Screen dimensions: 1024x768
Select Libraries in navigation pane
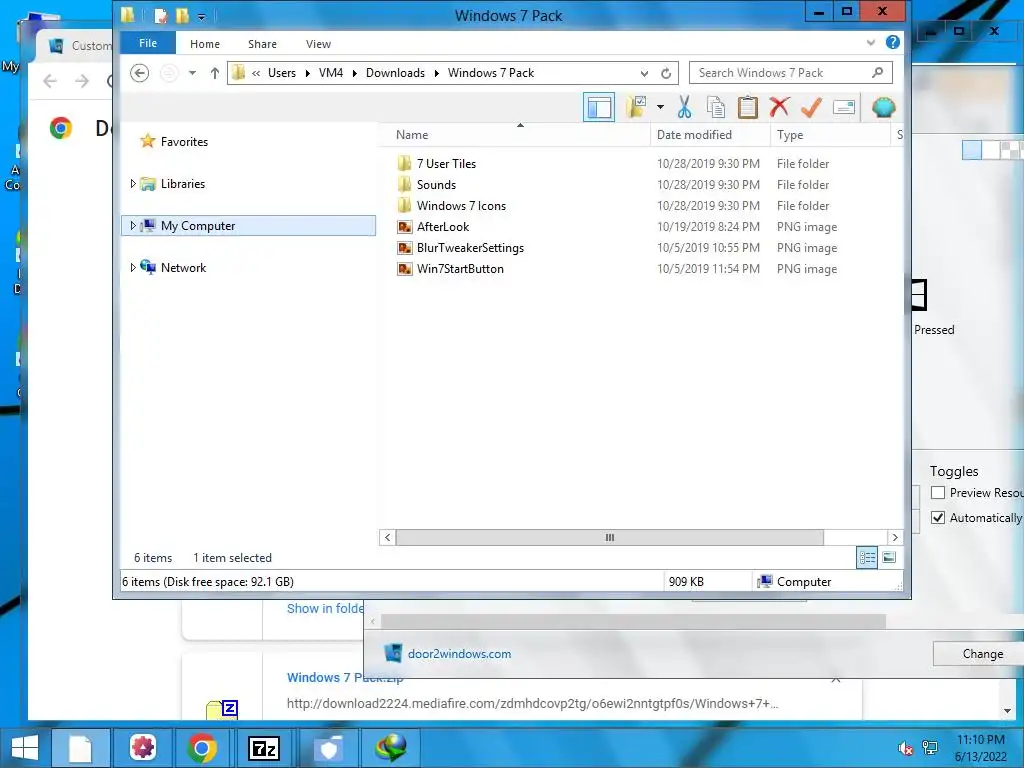183,184
